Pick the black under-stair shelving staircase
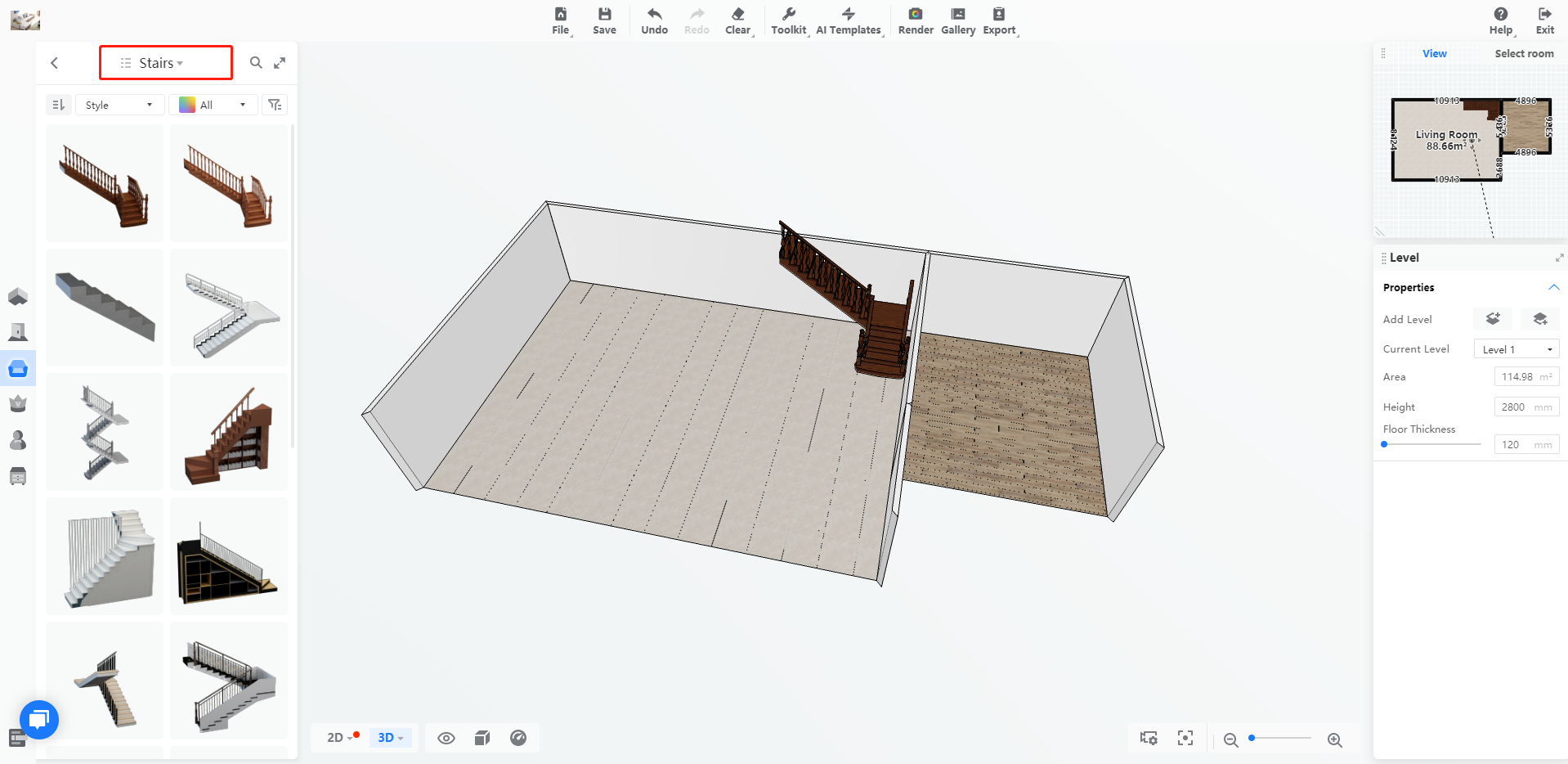 click(x=229, y=556)
